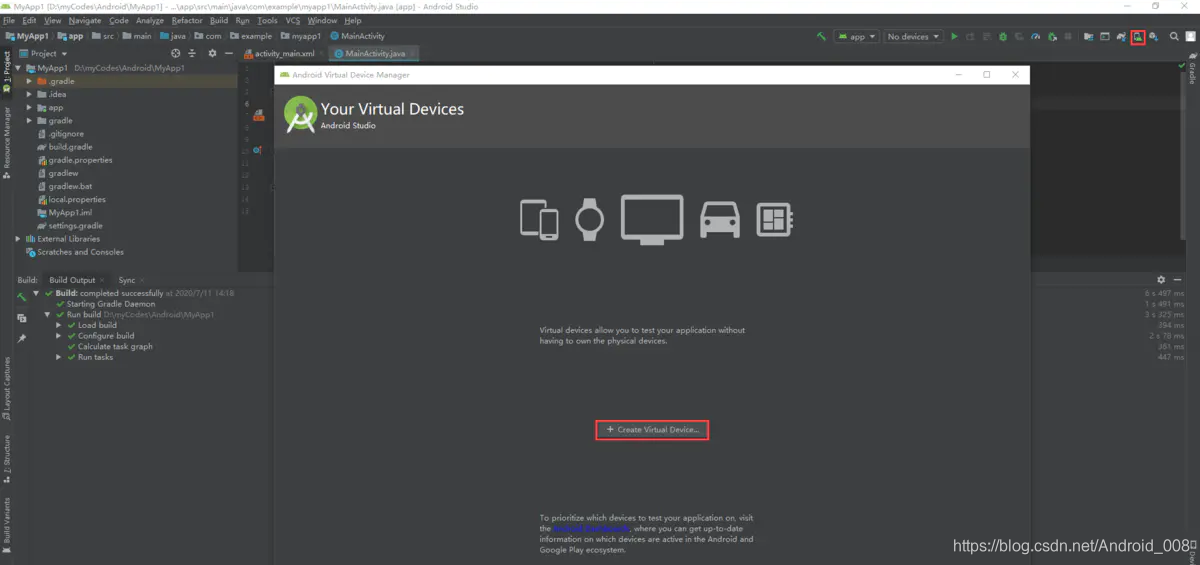Select gradle.properties file

[75, 160]
